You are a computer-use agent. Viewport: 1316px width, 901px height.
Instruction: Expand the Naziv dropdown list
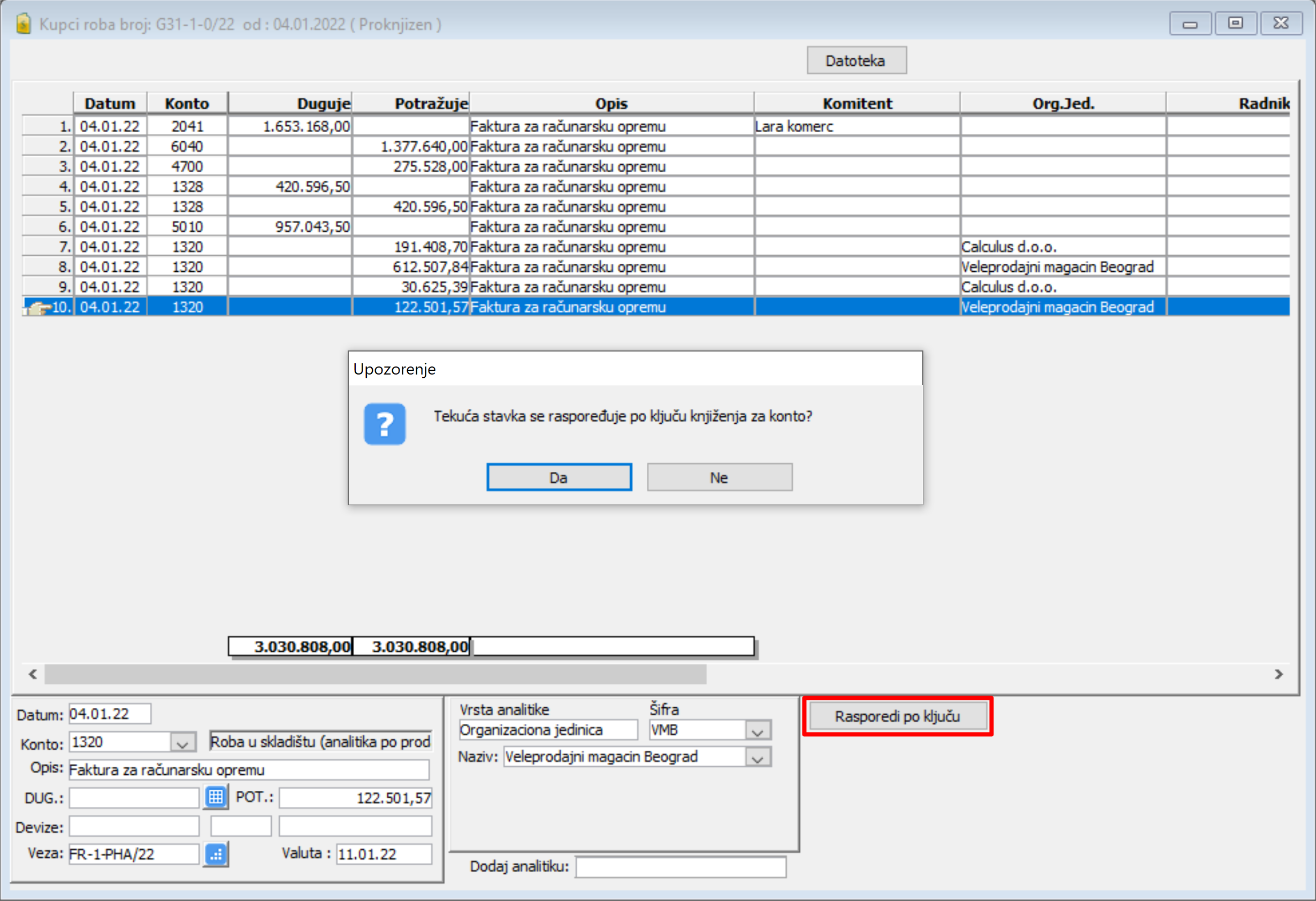tap(757, 757)
